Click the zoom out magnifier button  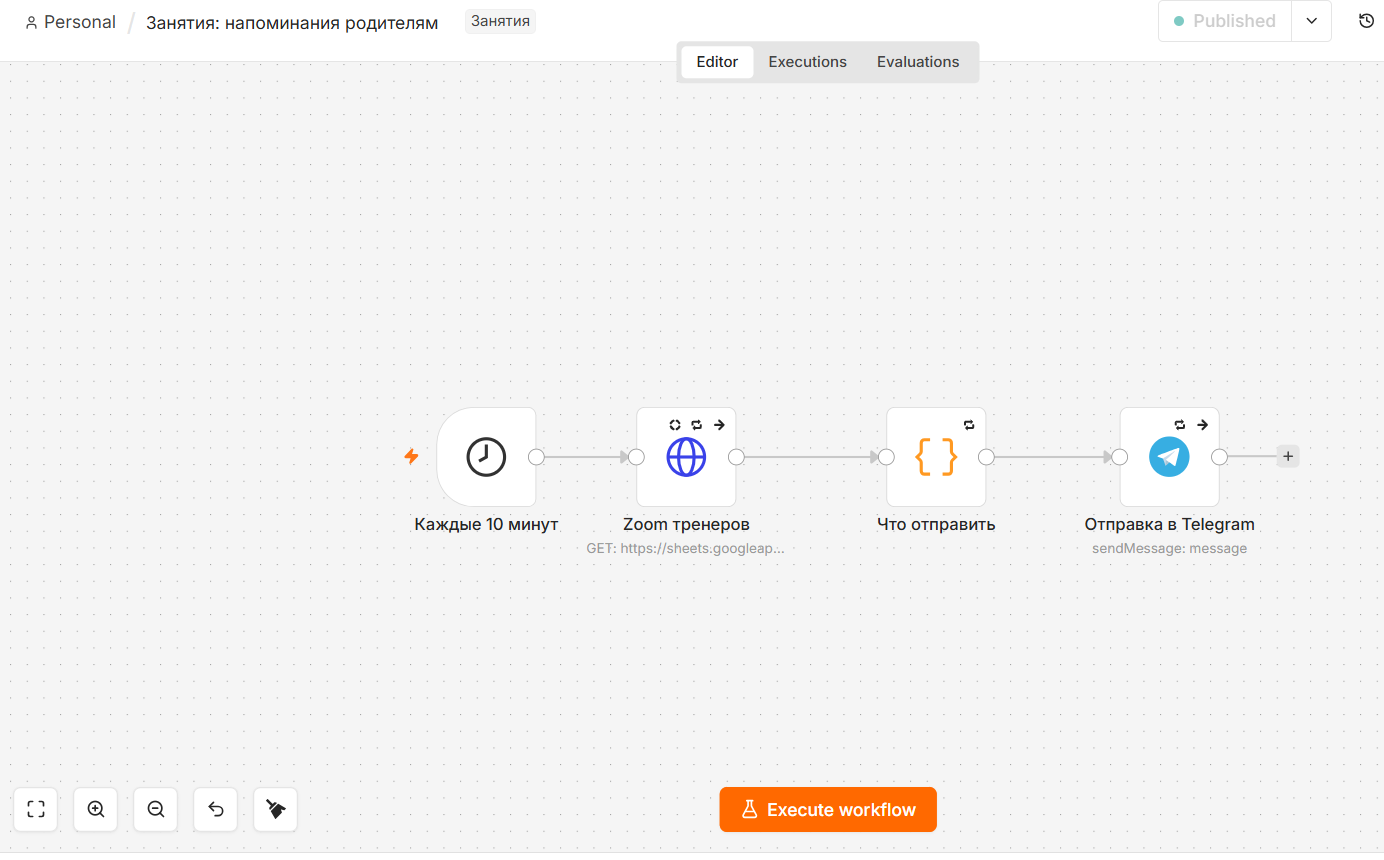click(156, 810)
